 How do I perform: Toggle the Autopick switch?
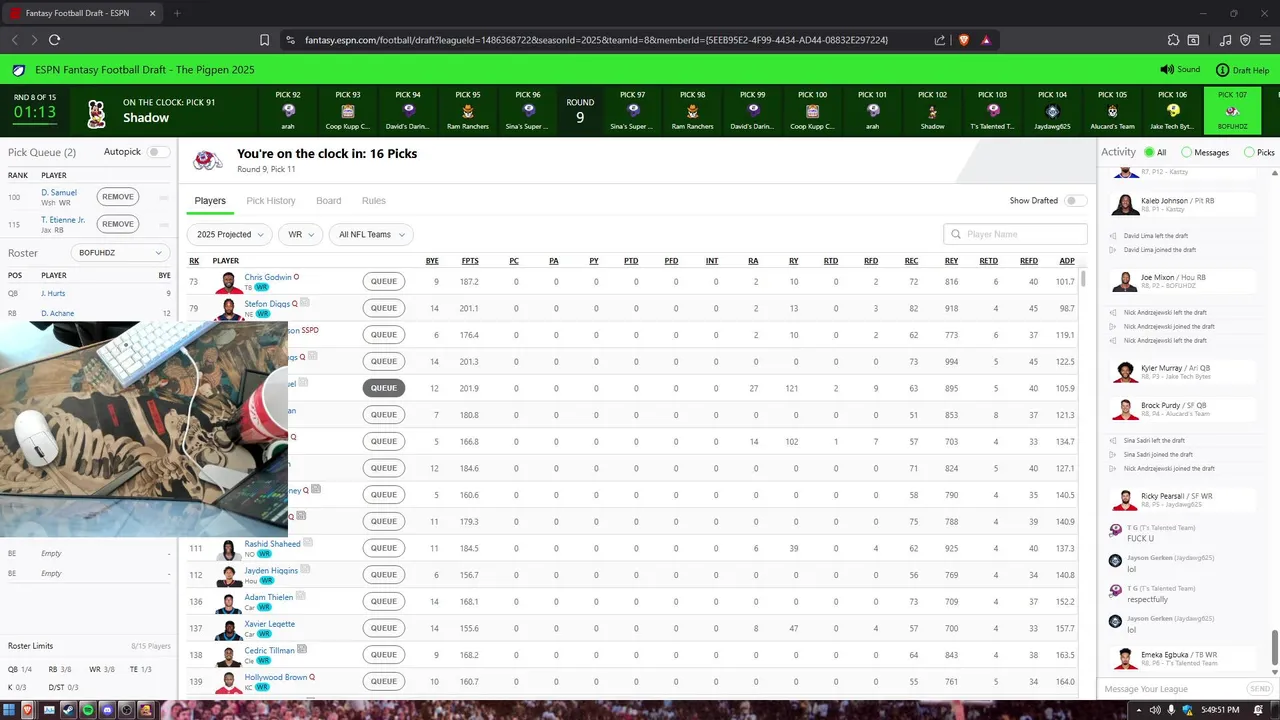pos(158,152)
